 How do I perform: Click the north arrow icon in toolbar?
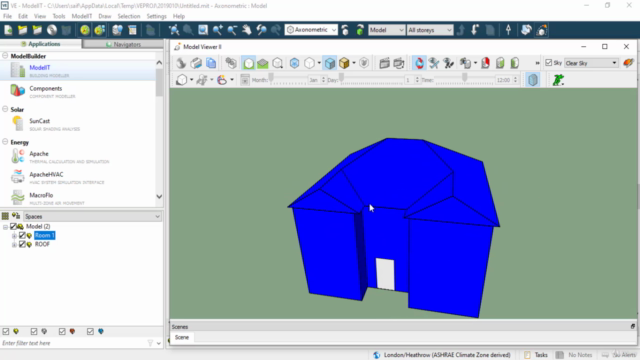(508, 30)
